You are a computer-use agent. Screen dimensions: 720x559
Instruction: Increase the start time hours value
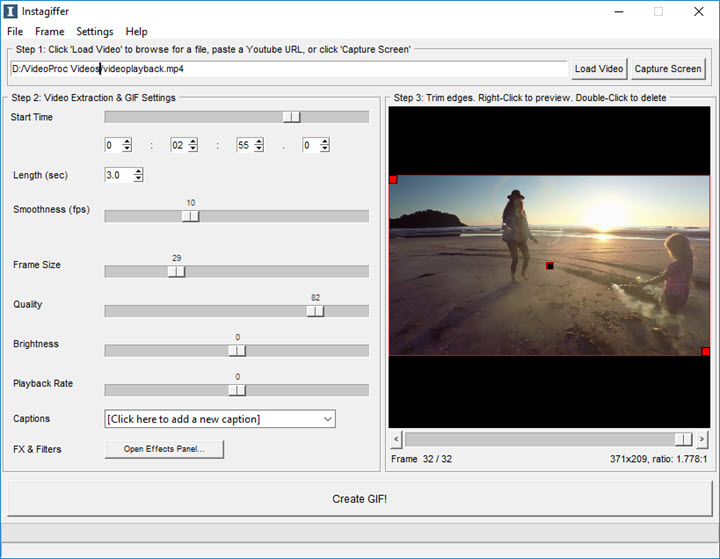[127, 141]
